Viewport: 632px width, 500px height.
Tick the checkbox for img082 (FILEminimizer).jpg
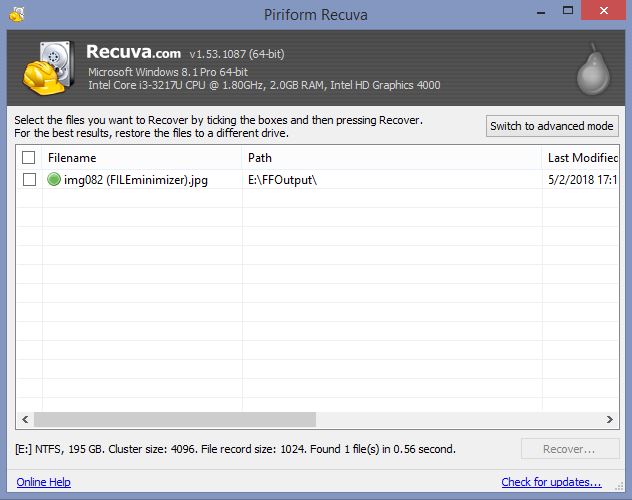[29, 179]
